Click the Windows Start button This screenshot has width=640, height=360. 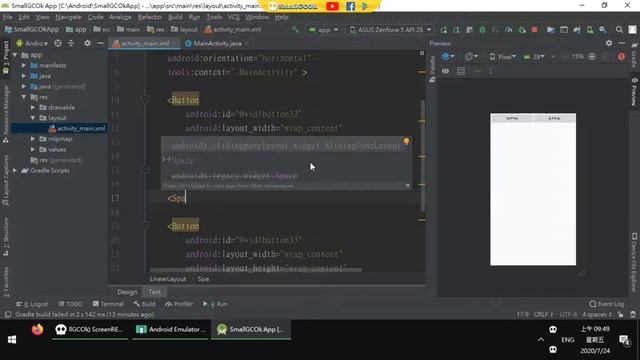click(x=12, y=340)
